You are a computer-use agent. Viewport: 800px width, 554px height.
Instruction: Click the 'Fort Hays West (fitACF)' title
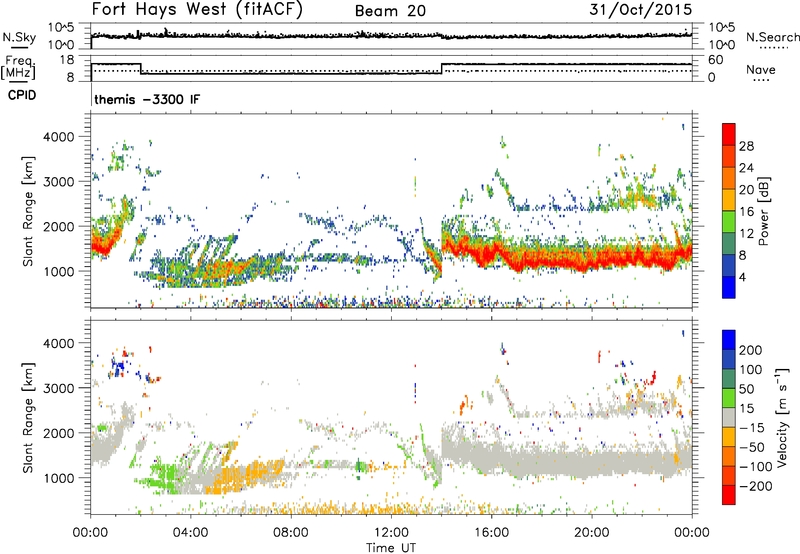(x=197, y=9)
